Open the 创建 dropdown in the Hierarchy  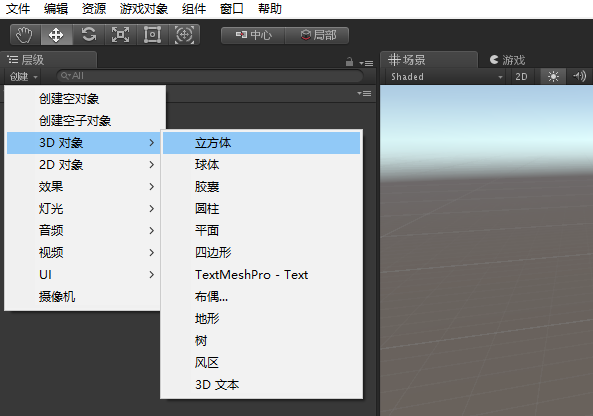23,77
